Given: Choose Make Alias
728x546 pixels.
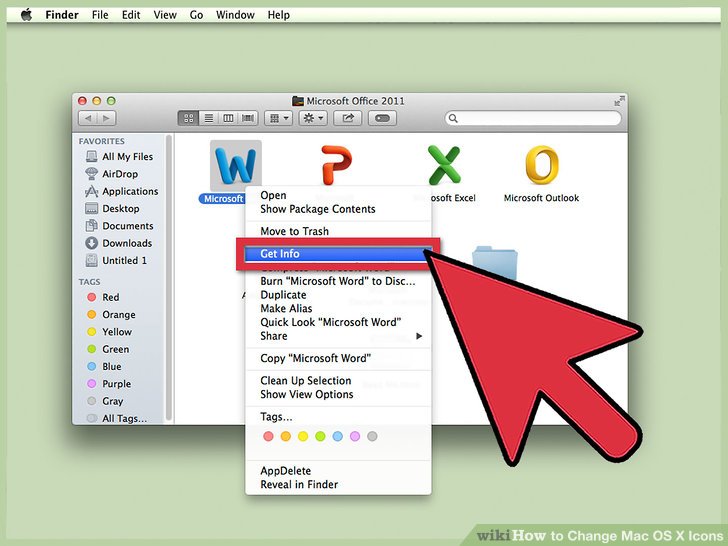Looking at the screenshot, I should (x=338, y=309).
